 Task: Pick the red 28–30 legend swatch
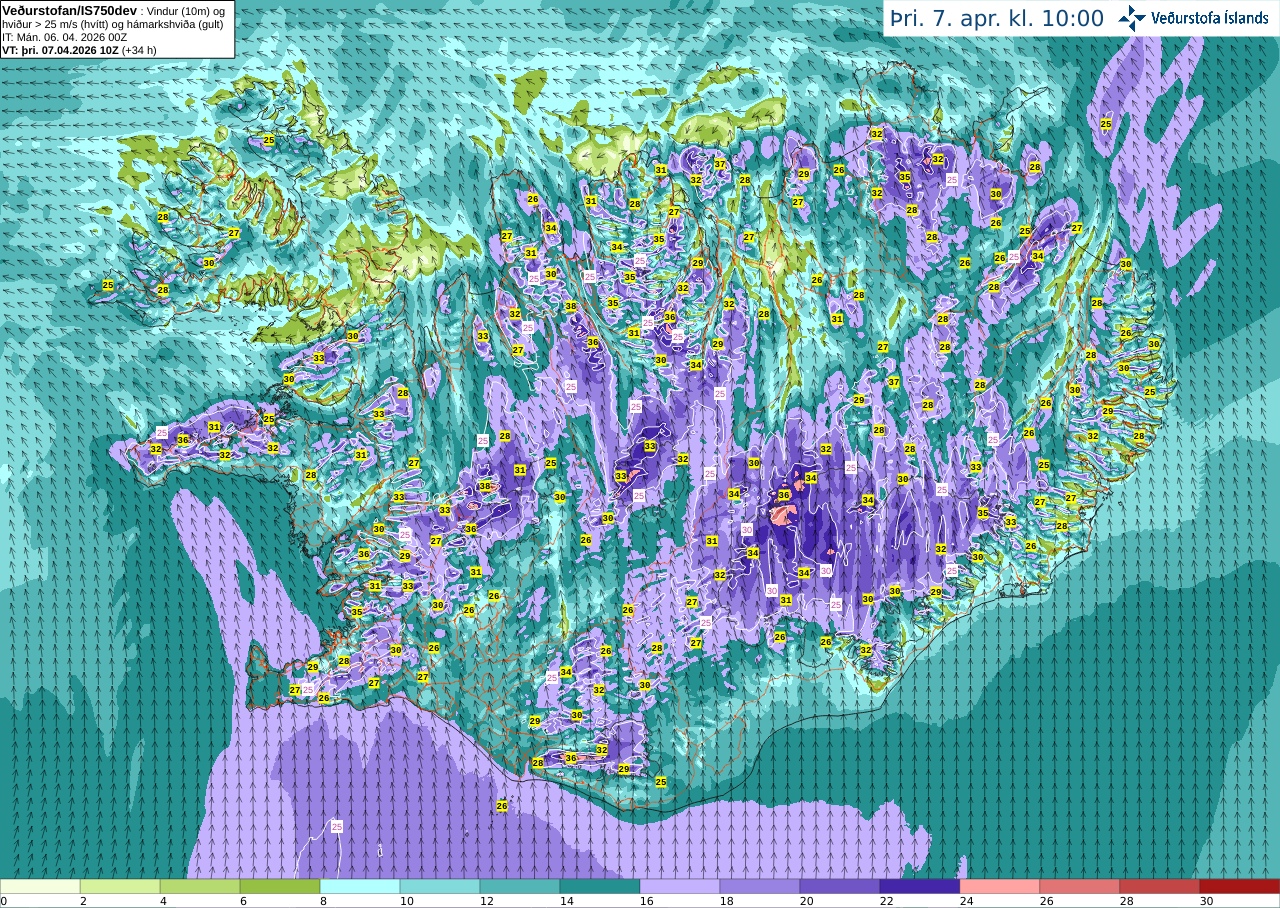(x=1160, y=886)
